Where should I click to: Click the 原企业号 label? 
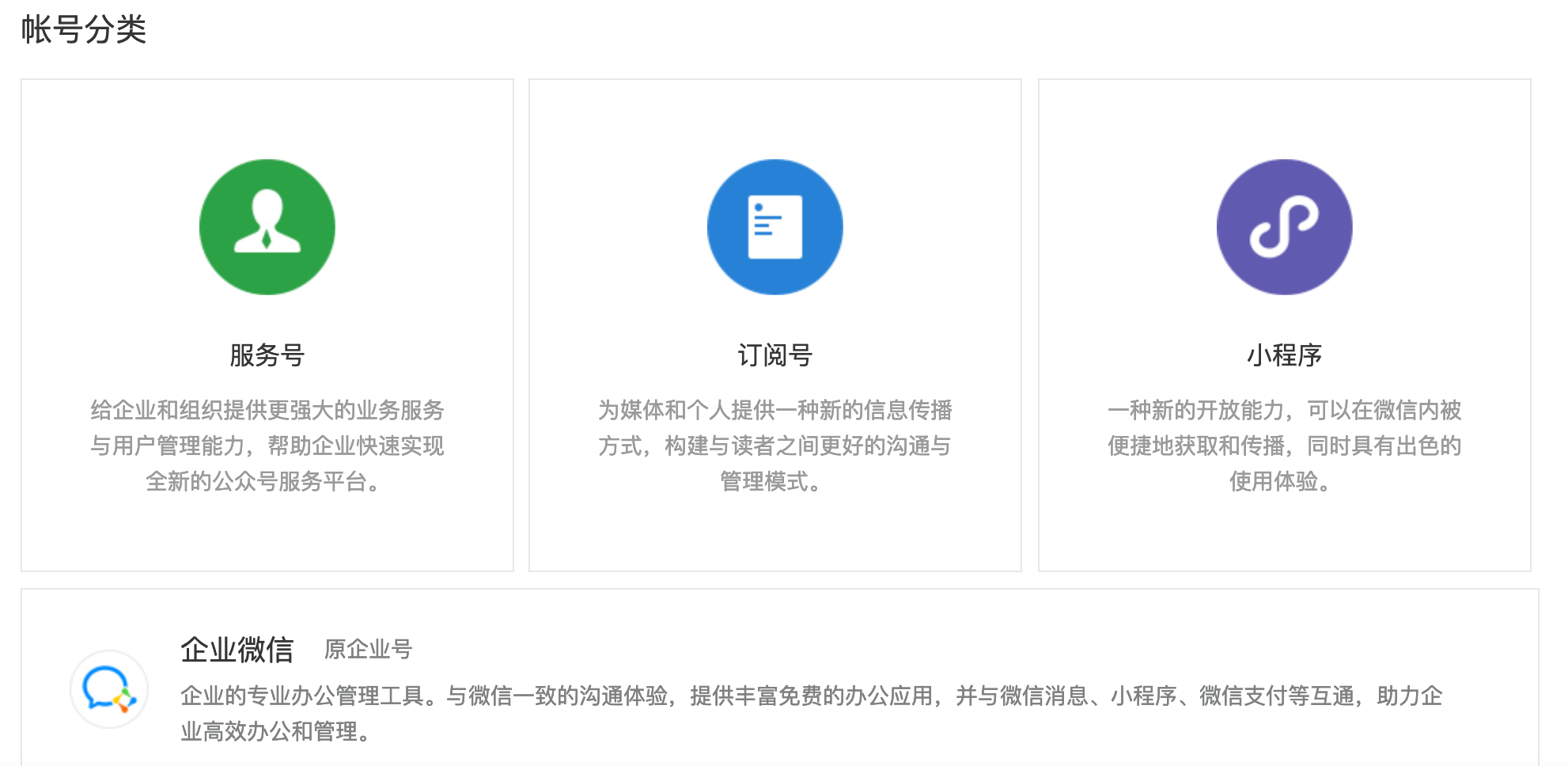coord(369,650)
